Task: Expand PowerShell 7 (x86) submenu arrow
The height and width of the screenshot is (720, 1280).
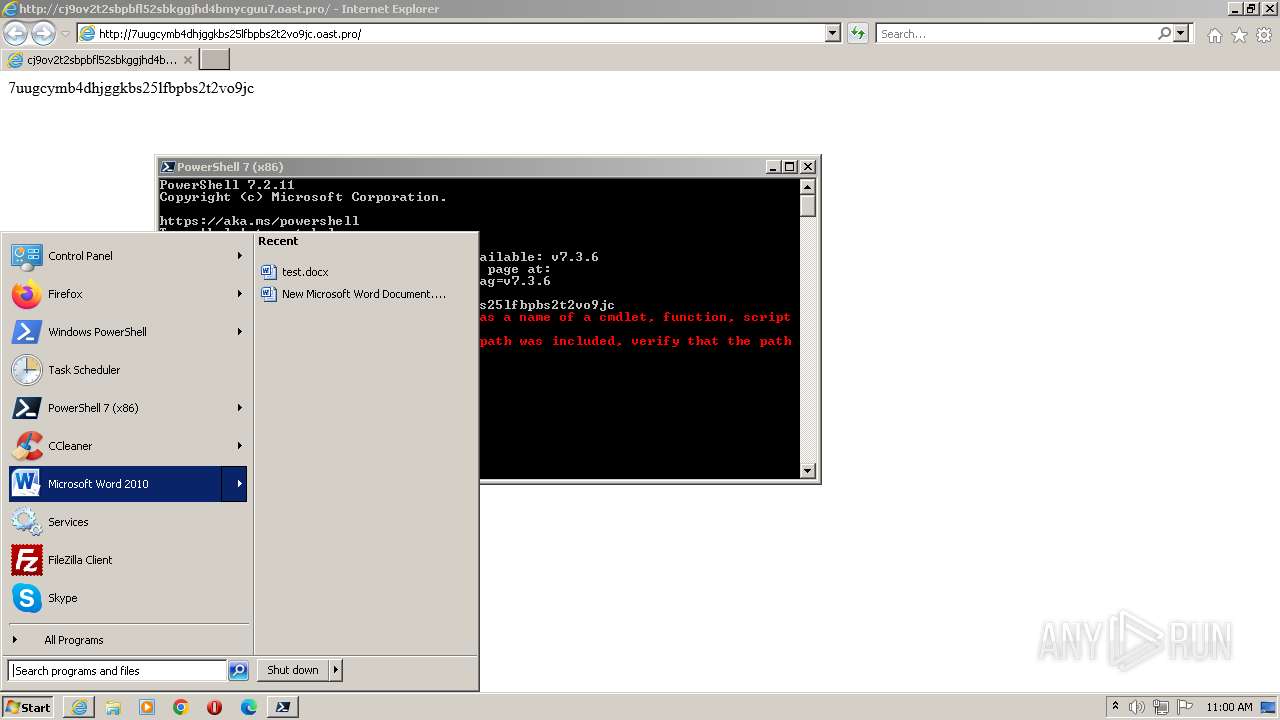Action: 239,408
